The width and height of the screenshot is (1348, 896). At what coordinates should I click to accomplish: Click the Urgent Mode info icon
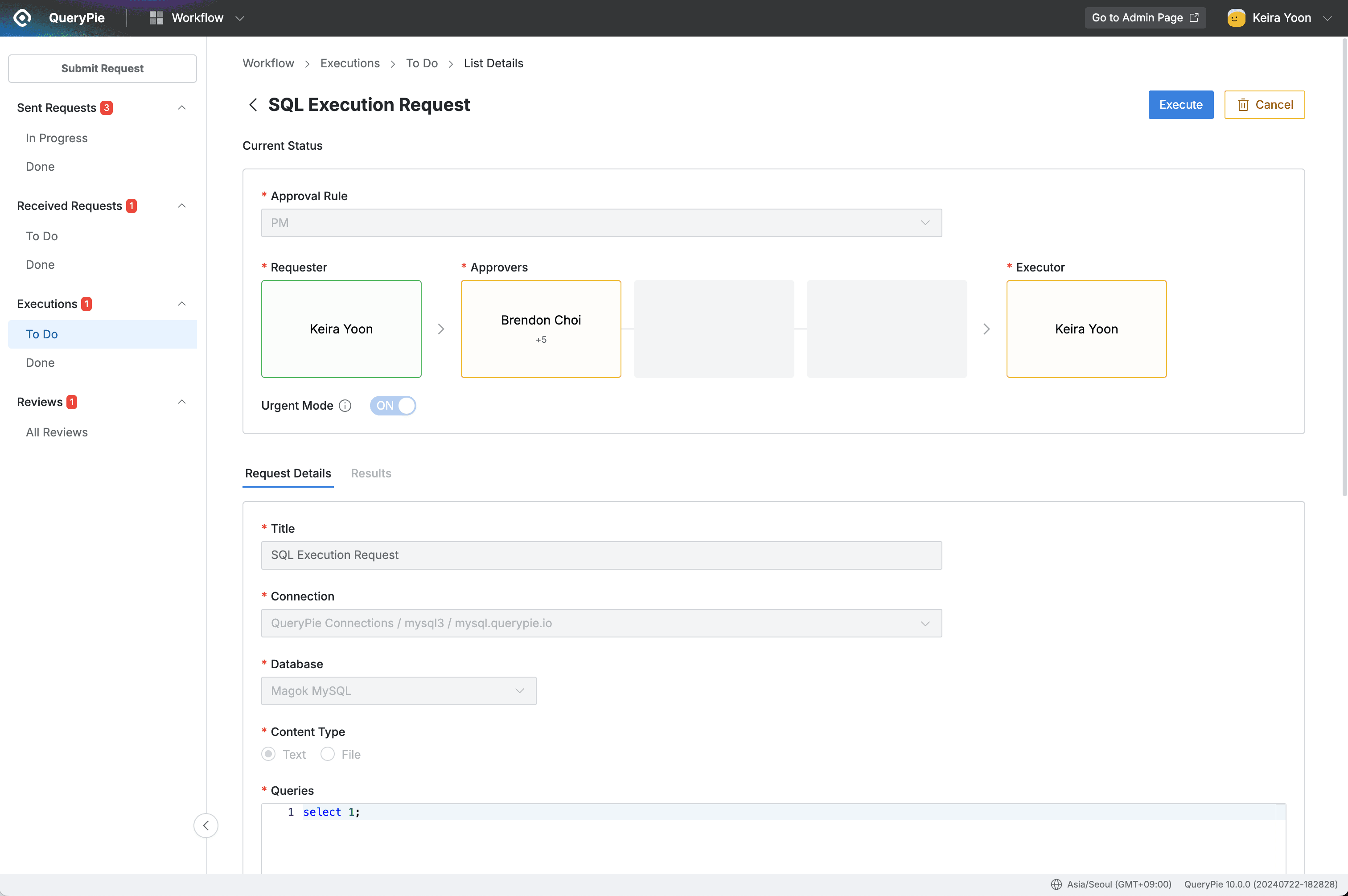pyautogui.click(x=345, y=406)
